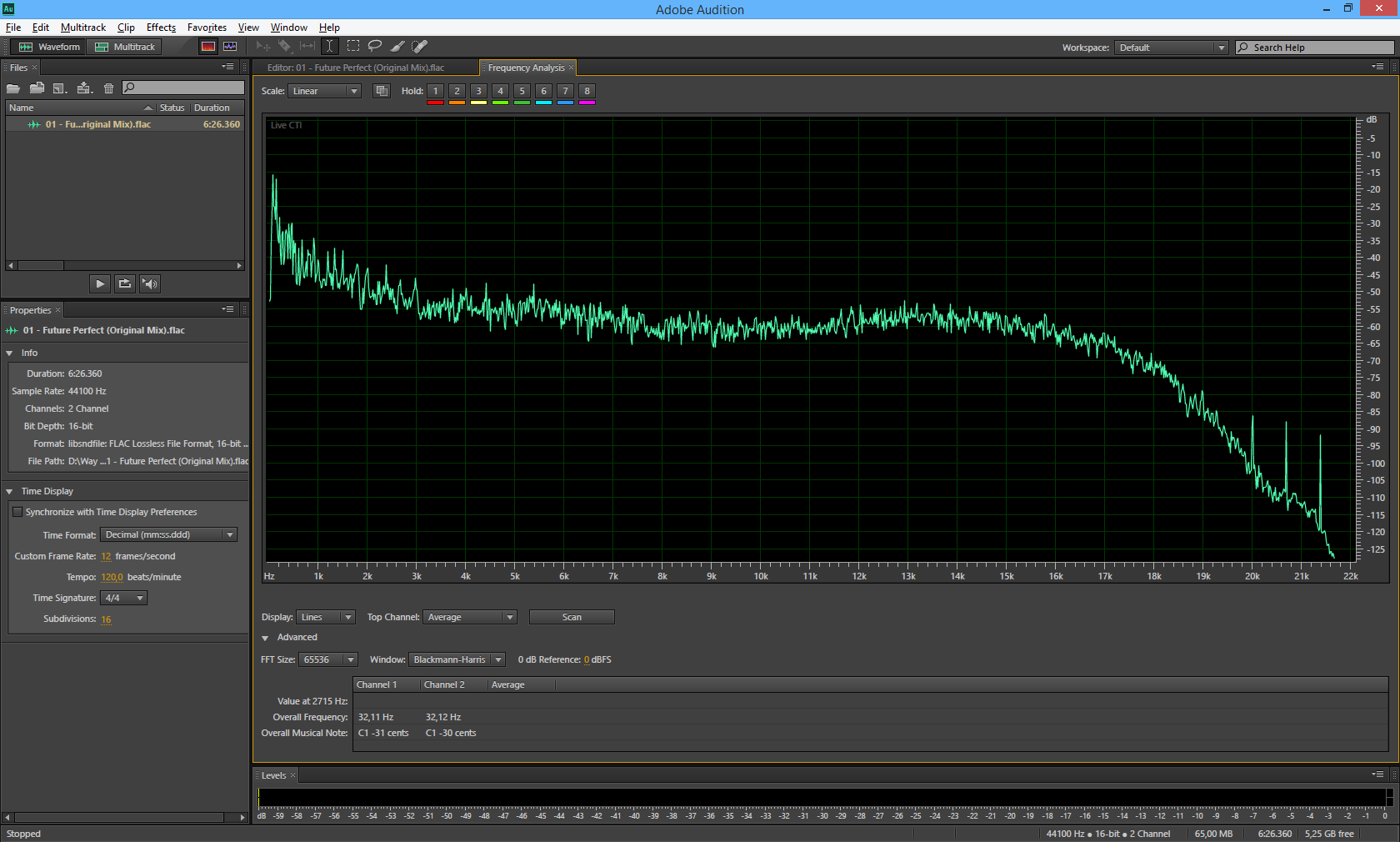Open Frequency Analysis panel options menu
1400x842 pixels.
[x=1377, y=67]
